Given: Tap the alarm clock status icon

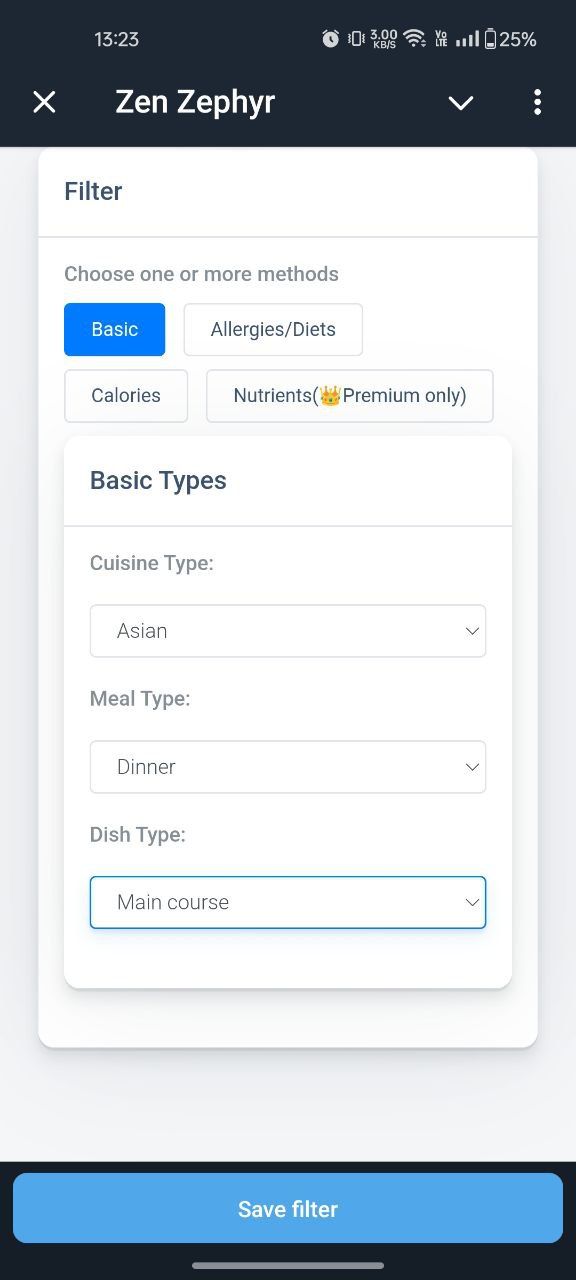Looking at the screenshot, I should tap(330, 39).
